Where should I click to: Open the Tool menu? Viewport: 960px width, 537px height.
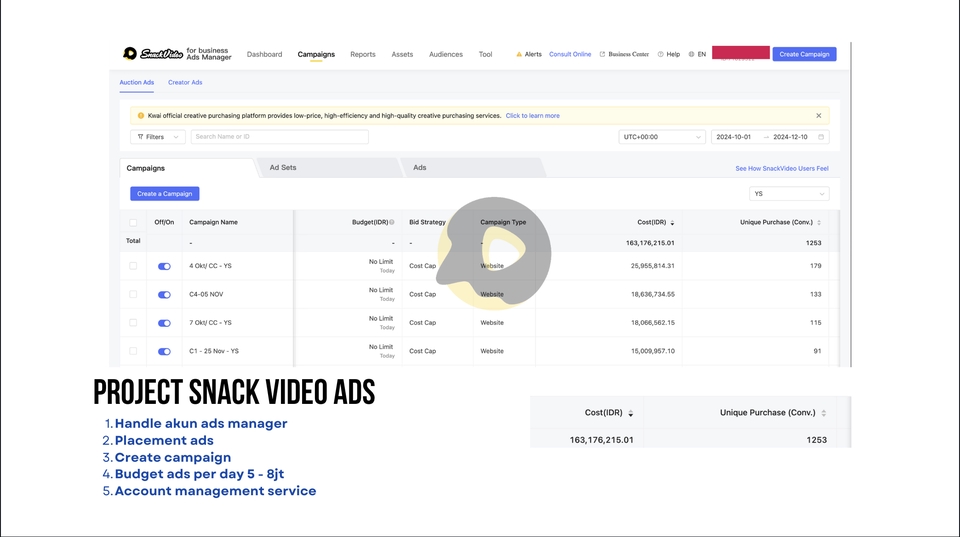click(x=486, y=54)
